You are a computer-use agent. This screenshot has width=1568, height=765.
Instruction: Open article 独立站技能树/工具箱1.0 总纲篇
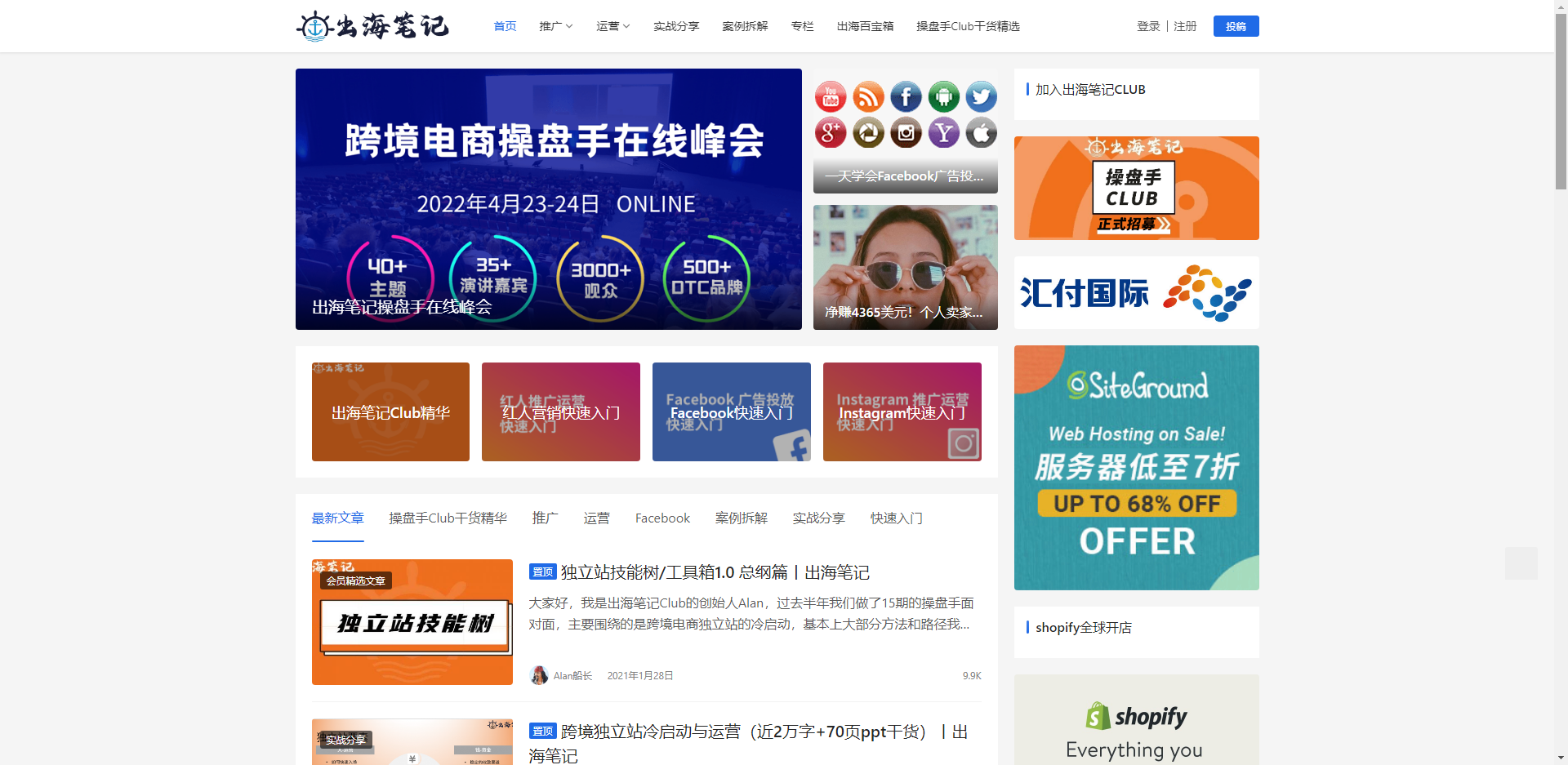pyautogui.click(x=715, y=572)
